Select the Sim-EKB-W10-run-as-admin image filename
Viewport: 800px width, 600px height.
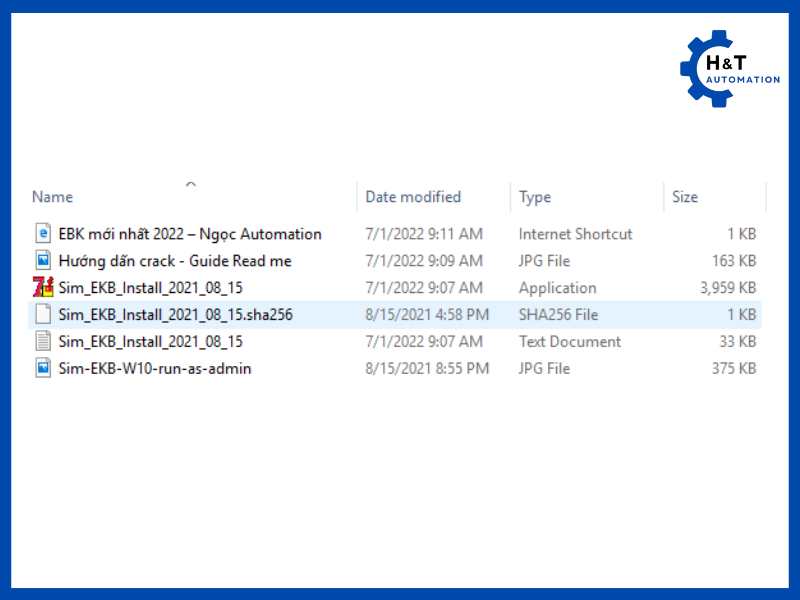155,369
